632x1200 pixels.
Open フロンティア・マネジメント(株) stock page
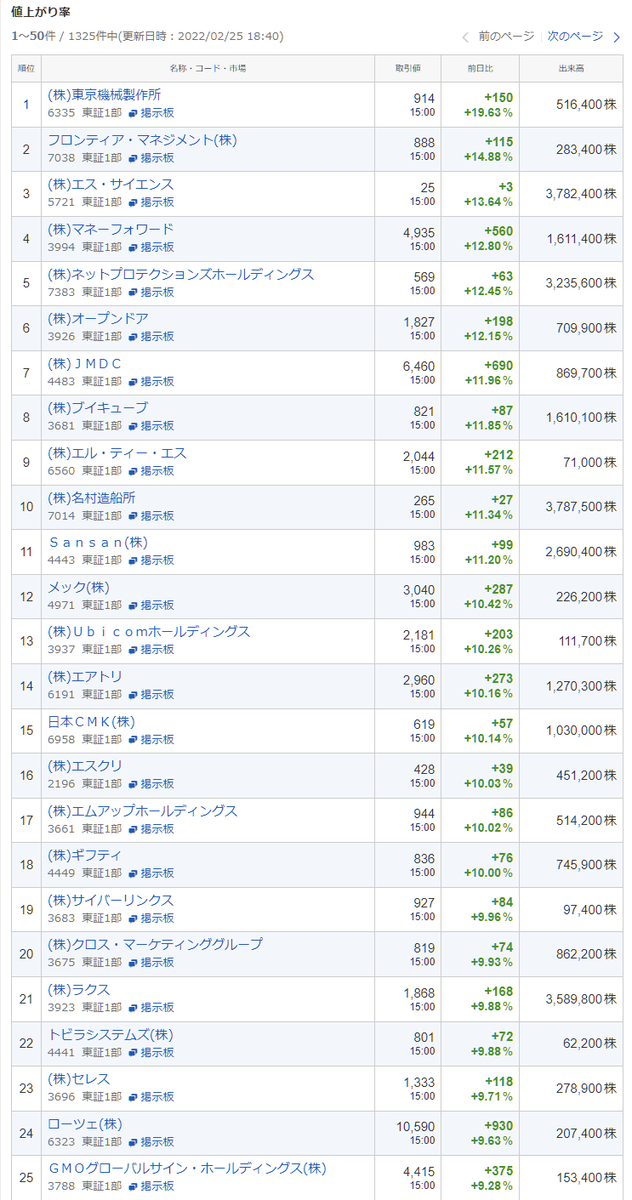(x=142, y=140)
